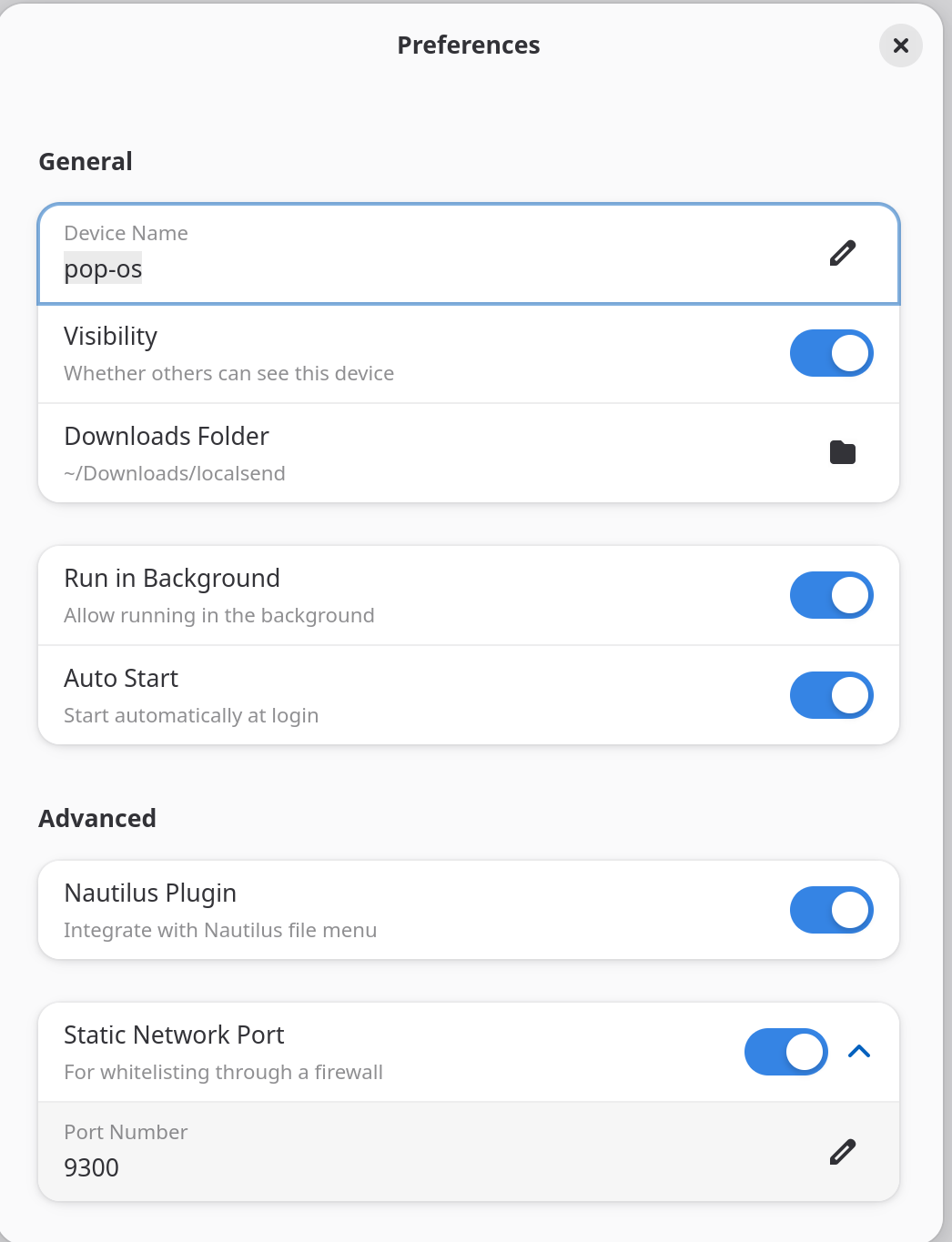952x1242 pixels.
Task: Toggle the Auto Start switch
Action: (831, 695)
